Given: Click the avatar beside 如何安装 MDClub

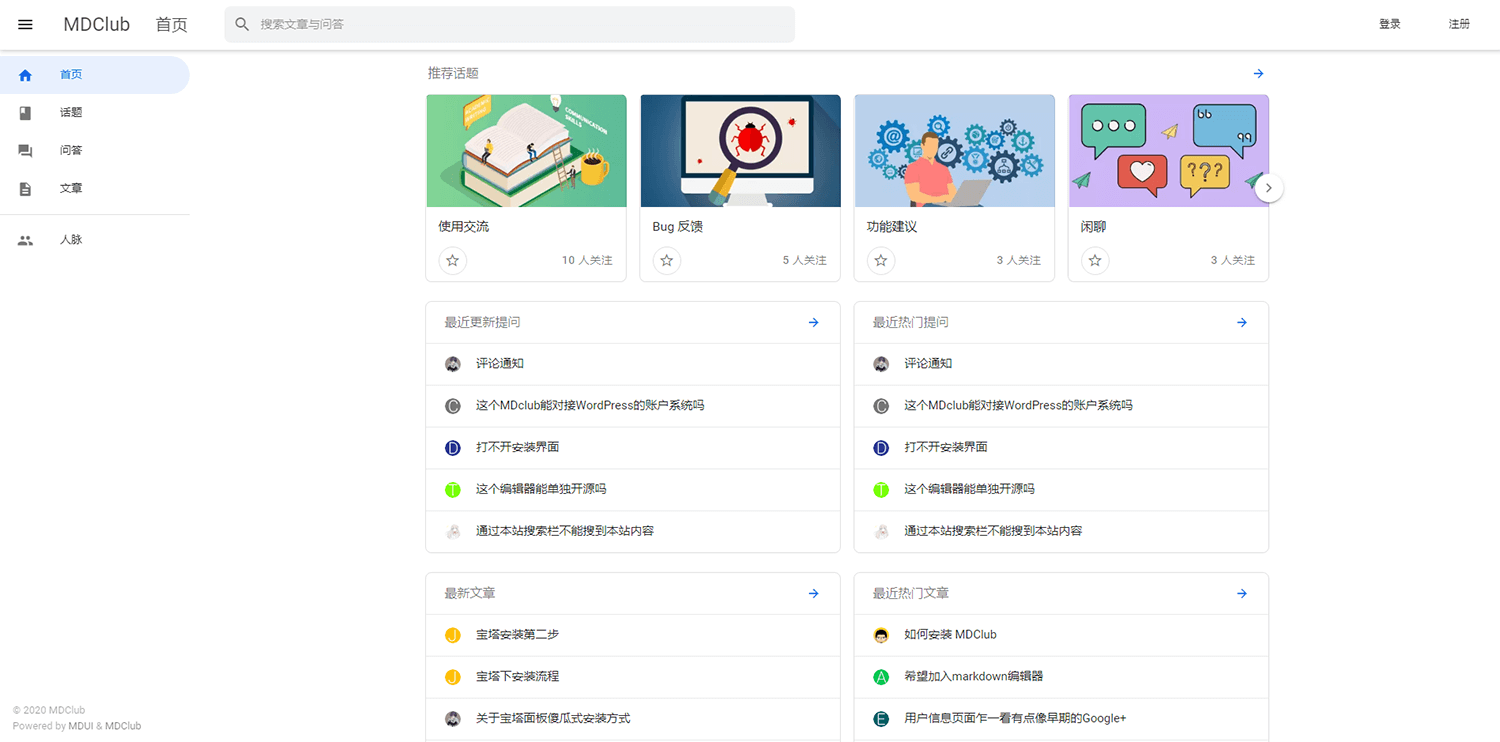Looking at the screenshot, I should [881, 635].
